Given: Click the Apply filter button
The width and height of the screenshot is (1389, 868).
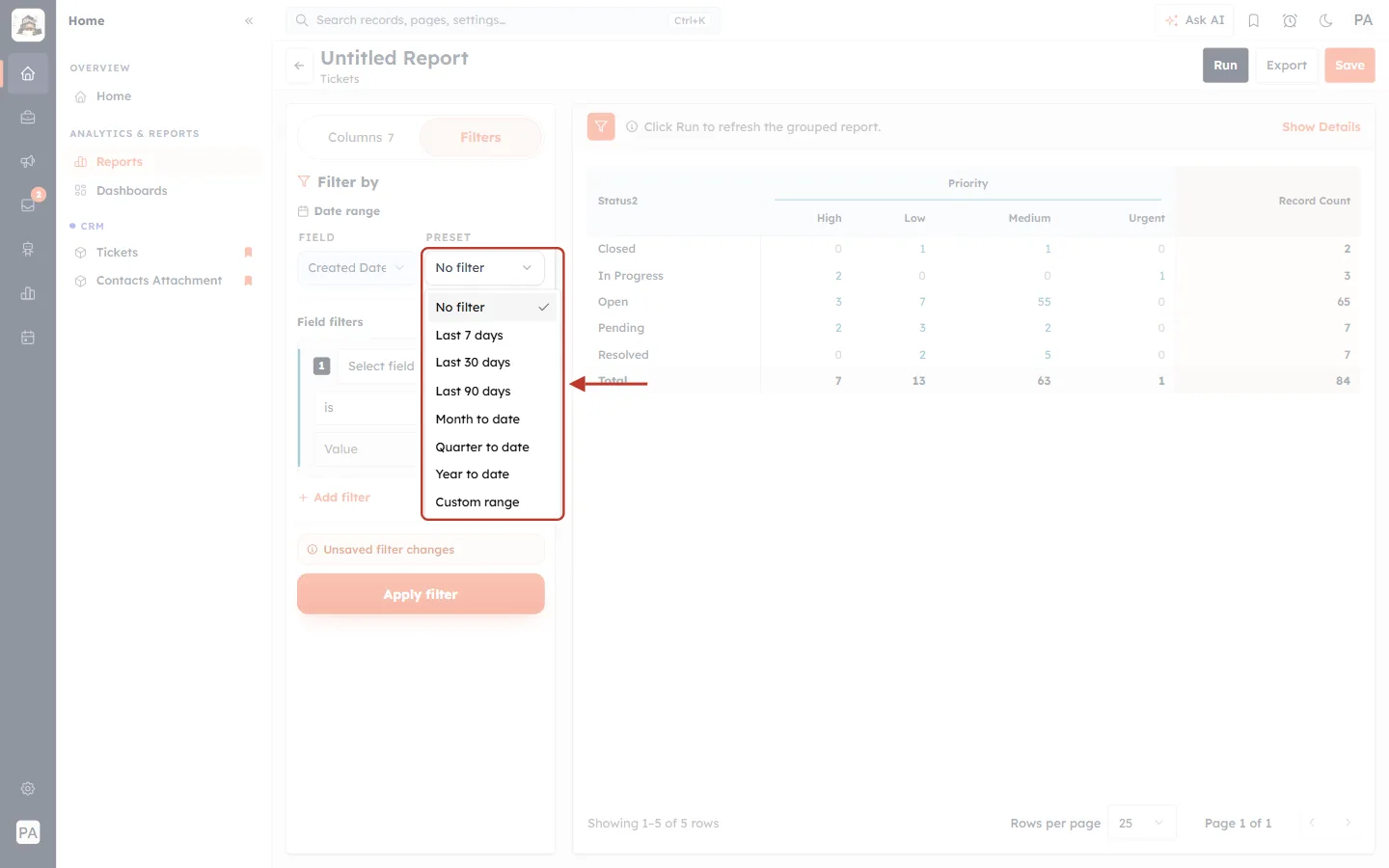Looking at the screenshot, I should (421, 594).
